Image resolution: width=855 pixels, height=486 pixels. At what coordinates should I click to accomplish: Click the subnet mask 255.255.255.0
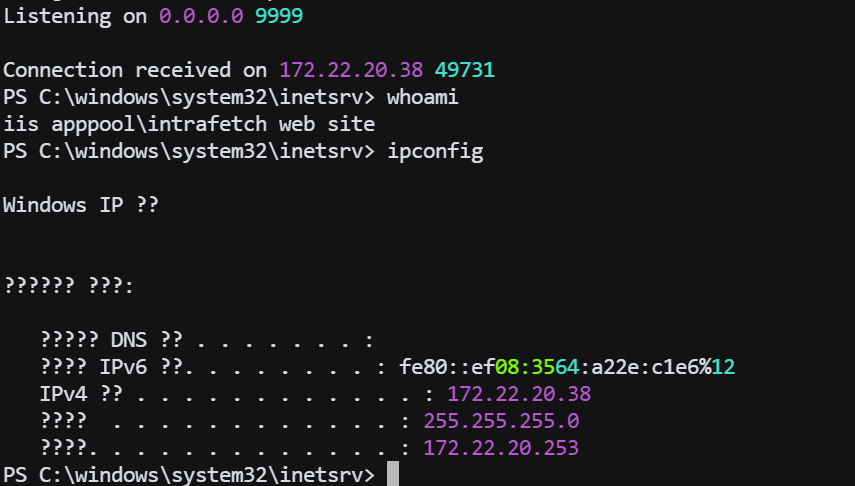[501, 421]
